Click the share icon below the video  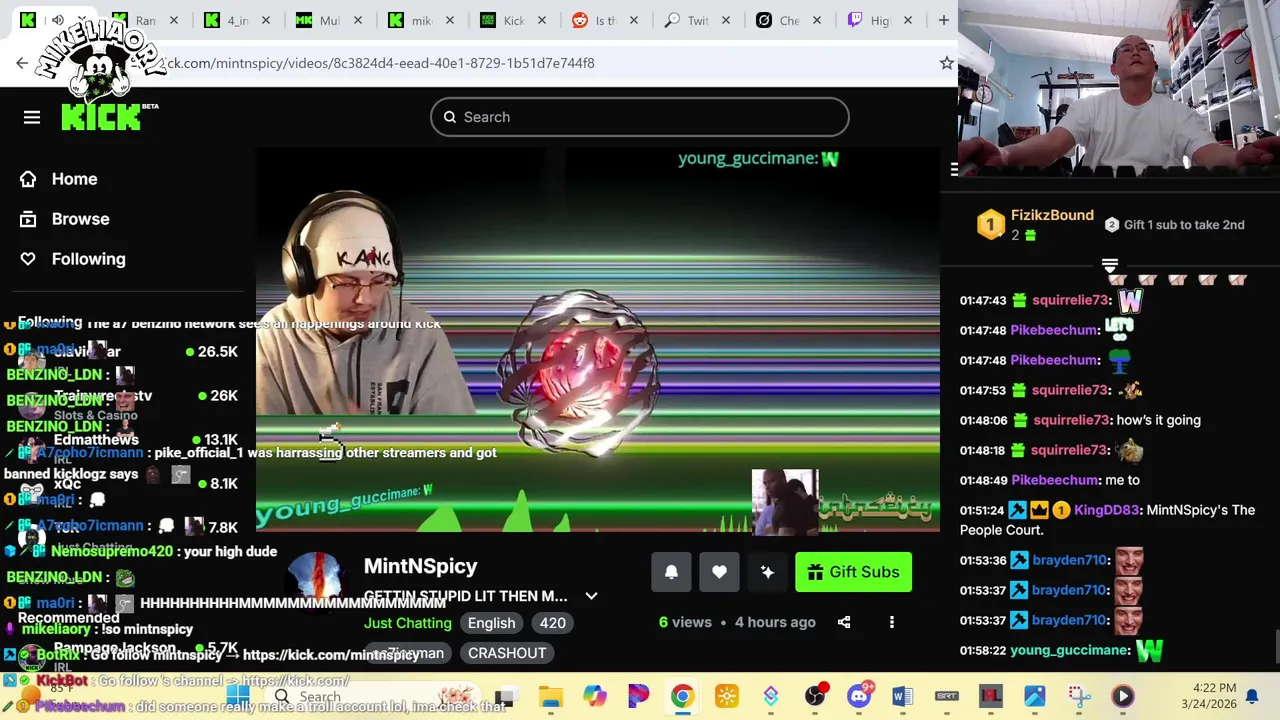844,622
